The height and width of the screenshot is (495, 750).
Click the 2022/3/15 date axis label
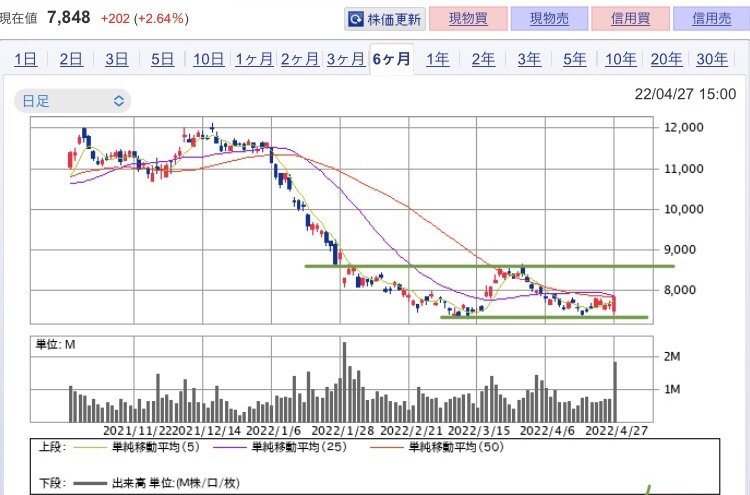point(479,430)
